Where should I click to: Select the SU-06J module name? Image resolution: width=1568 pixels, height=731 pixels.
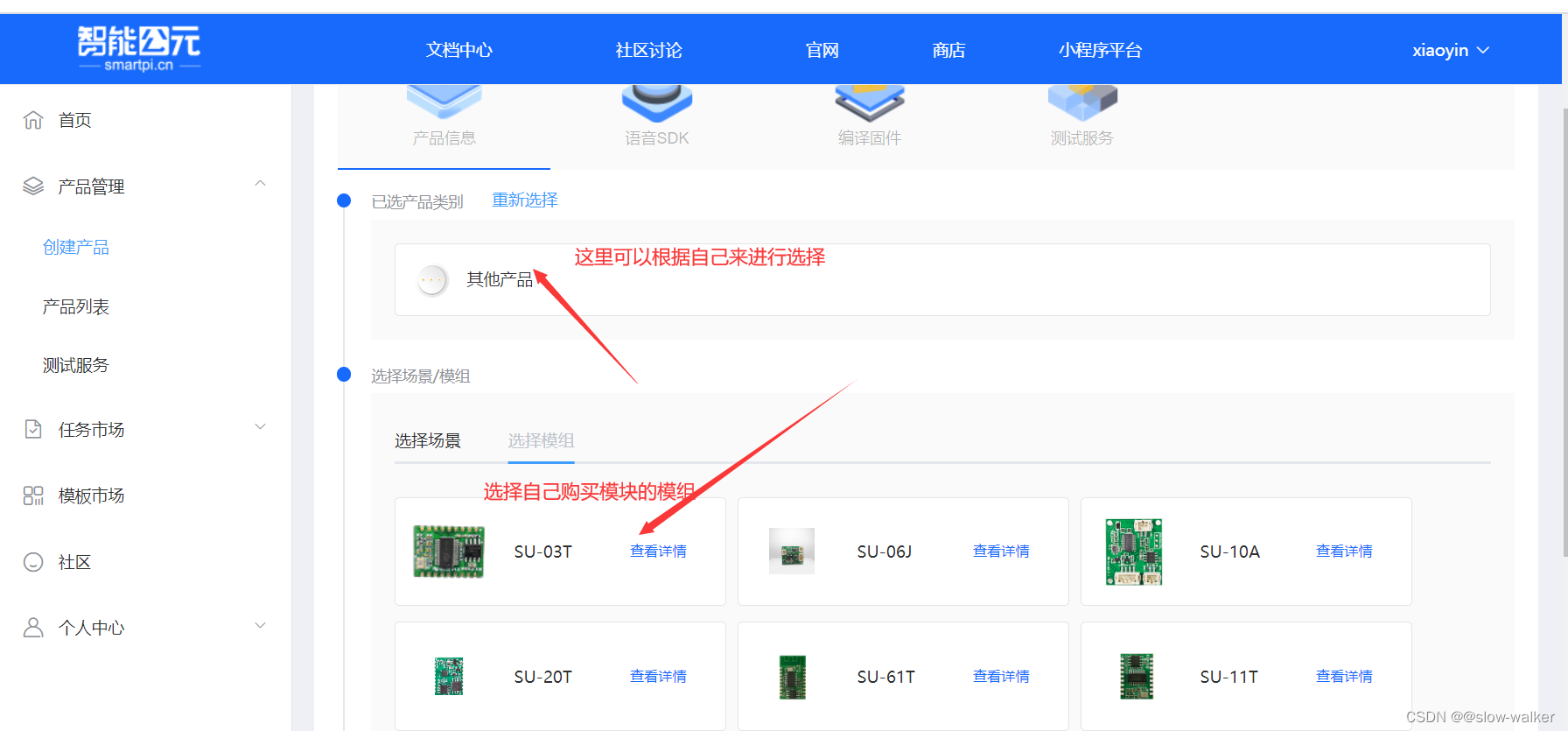tap(885, 552)
